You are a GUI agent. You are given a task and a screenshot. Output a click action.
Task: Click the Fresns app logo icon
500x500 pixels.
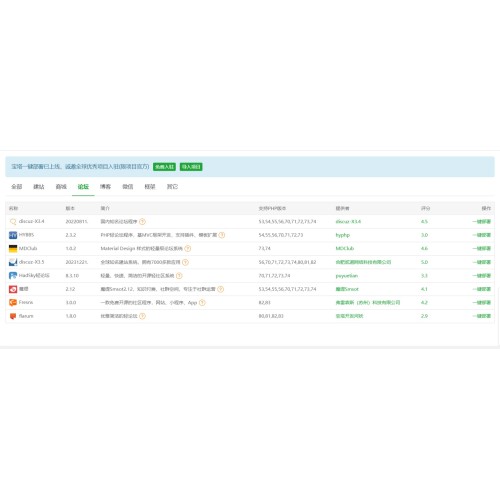[x=13, y=303]
